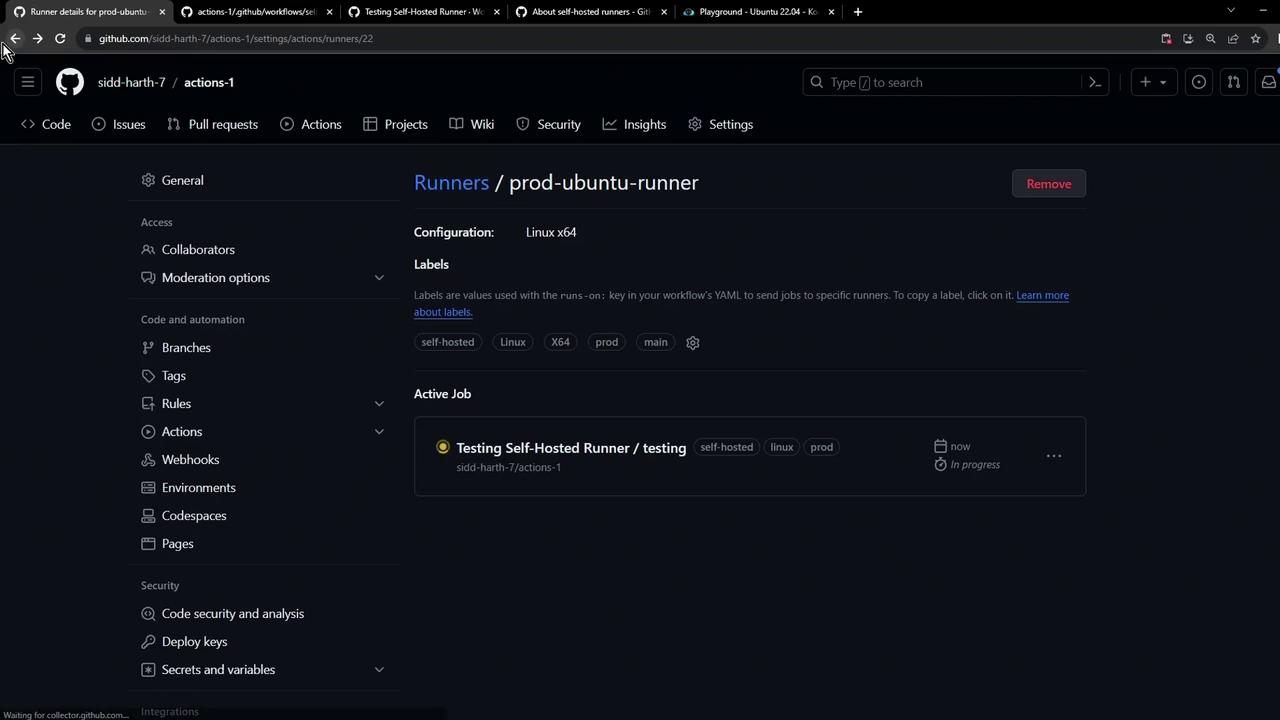This screenshot has width=1280, height=720.
Task: Click the browser address bar URL
Action: (x=236, y=38)
